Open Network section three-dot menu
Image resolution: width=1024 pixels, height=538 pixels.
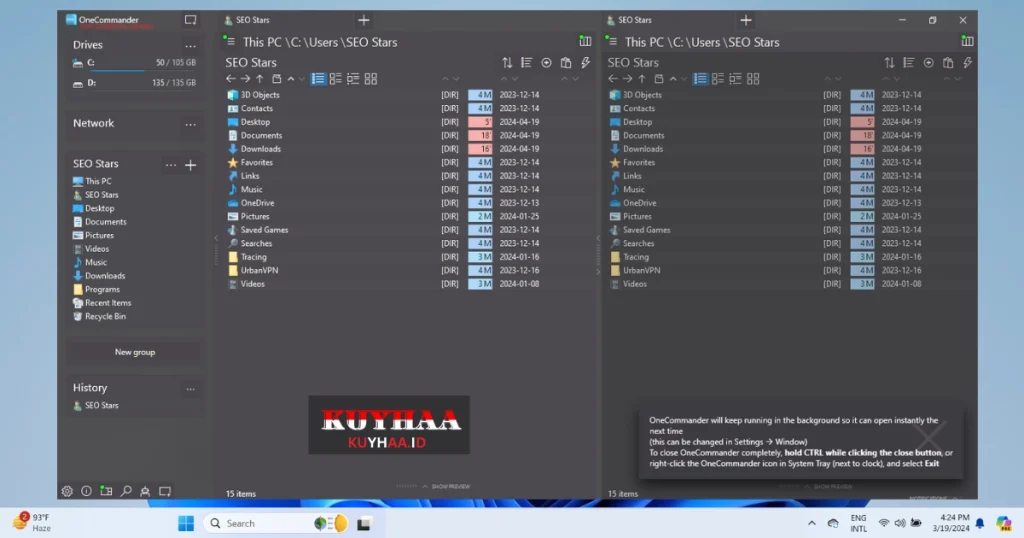190,124
